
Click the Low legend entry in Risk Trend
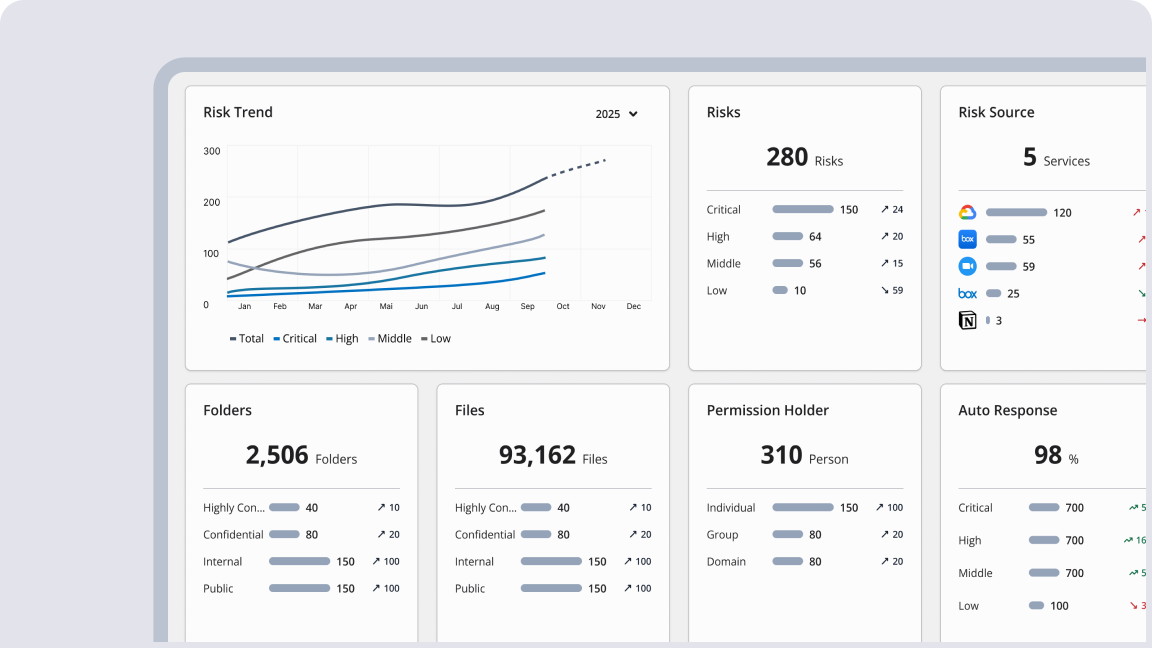436,339
